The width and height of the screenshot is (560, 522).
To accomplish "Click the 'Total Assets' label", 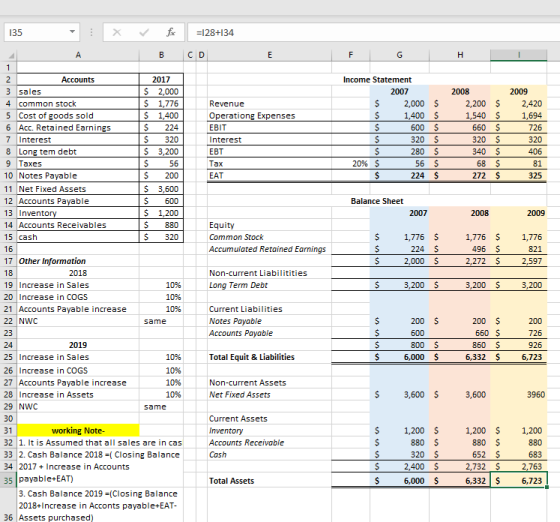I will click(232, 481).
